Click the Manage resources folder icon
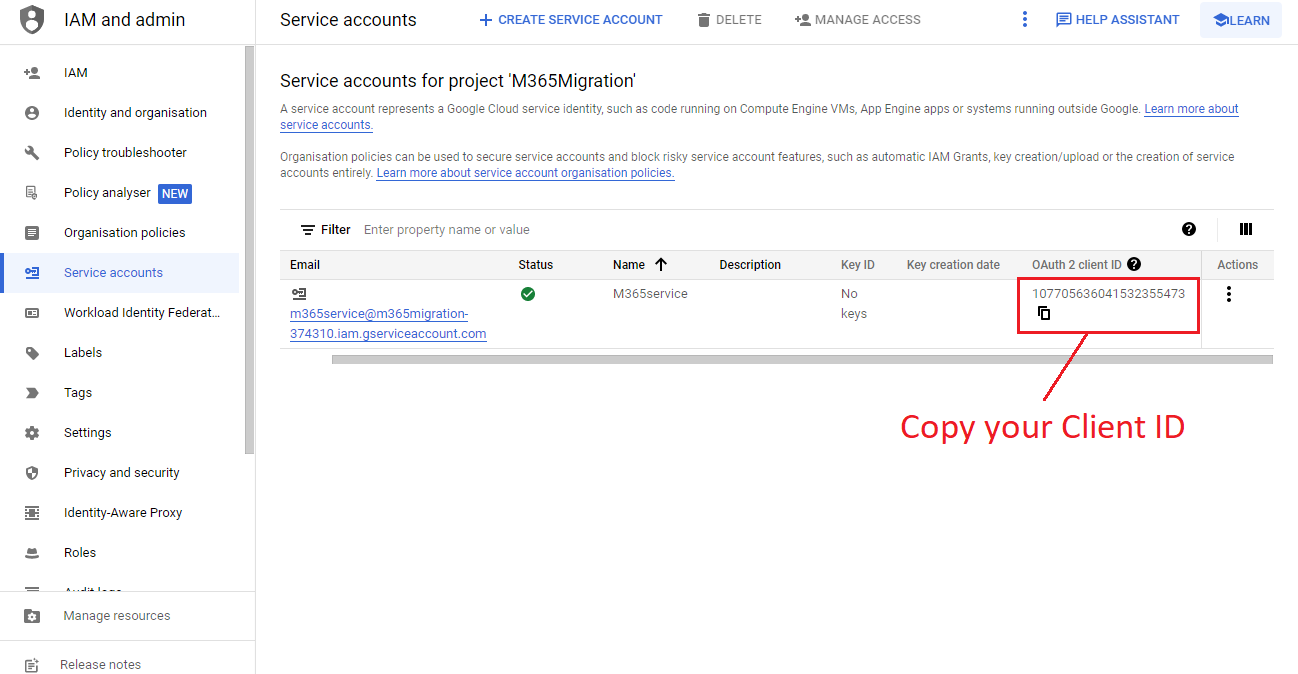1298x674 pixels. coord(32,616)
